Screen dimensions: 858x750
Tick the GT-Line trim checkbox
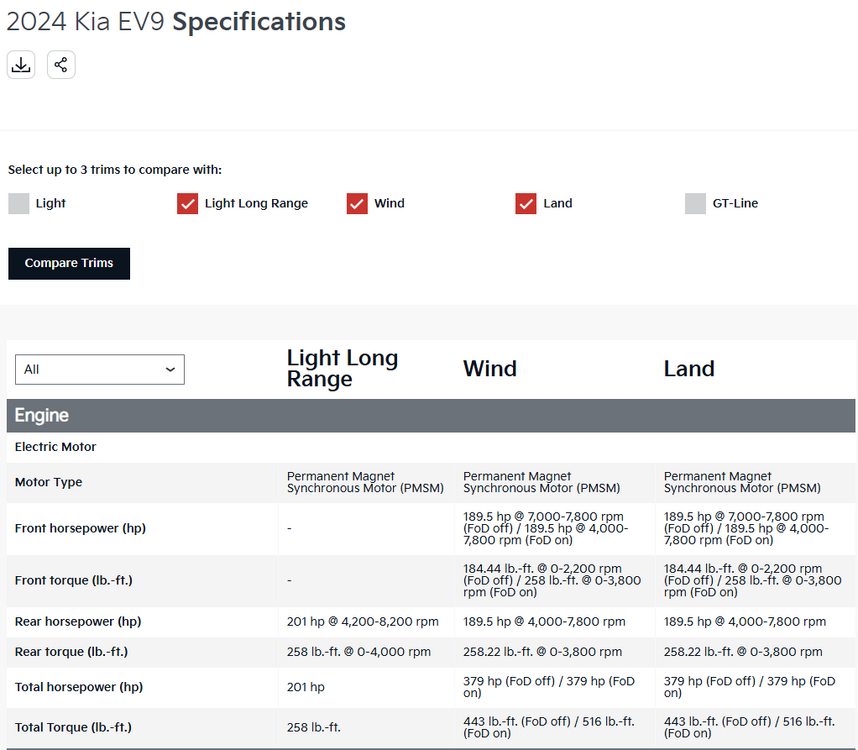point(696,204)
